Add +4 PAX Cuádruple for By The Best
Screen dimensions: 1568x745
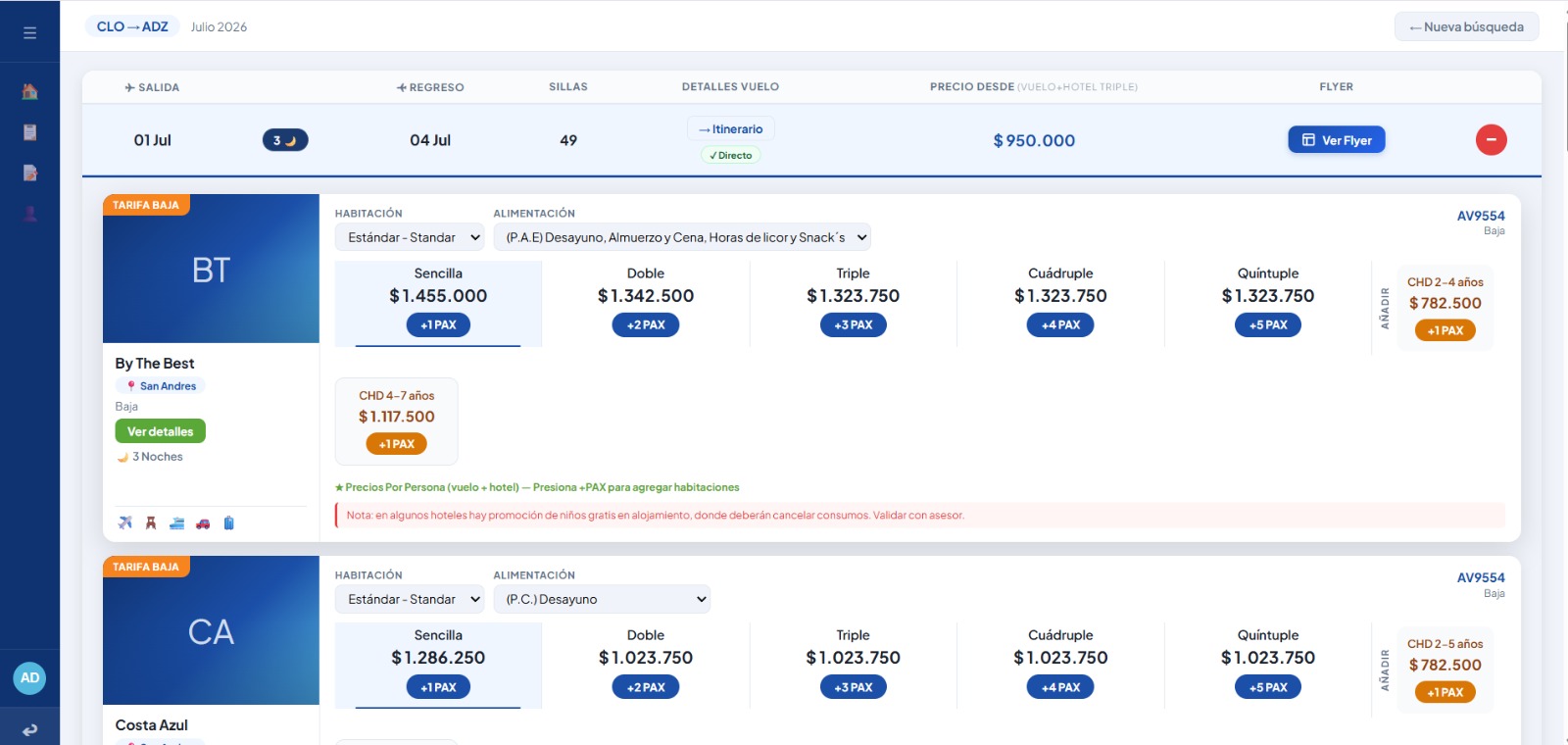tap(1060, 325)
